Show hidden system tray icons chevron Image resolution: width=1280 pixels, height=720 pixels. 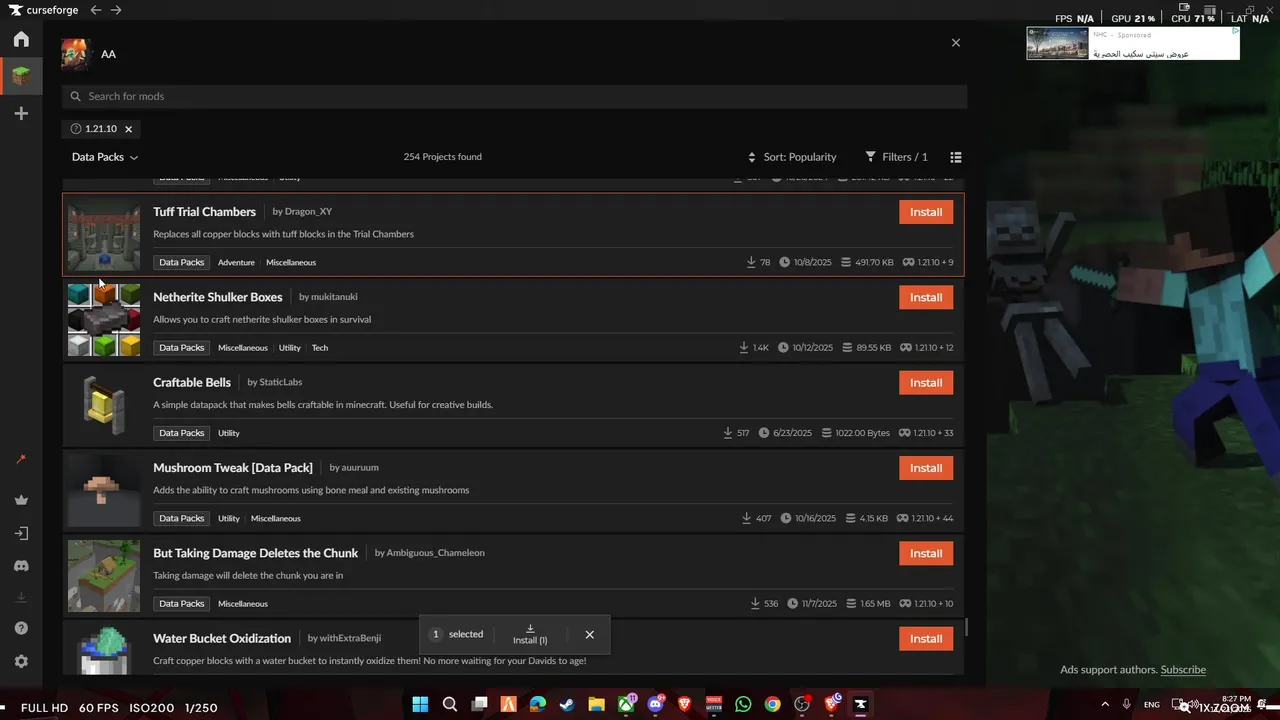pyautogui.click(x=1105, y=704)
